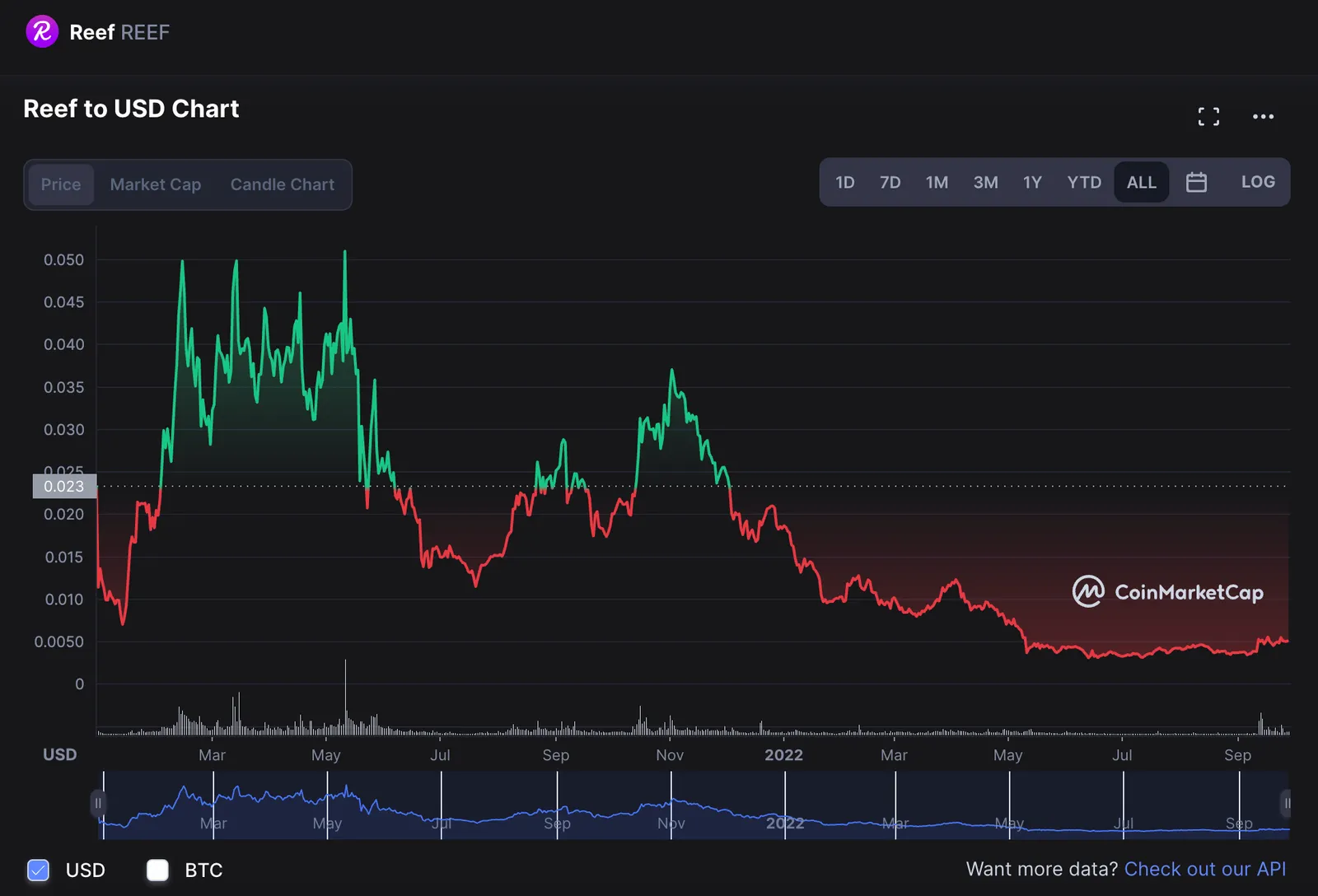Click the 0.023 price marker label
The image size is (1318, 896).
coord(64,486)
